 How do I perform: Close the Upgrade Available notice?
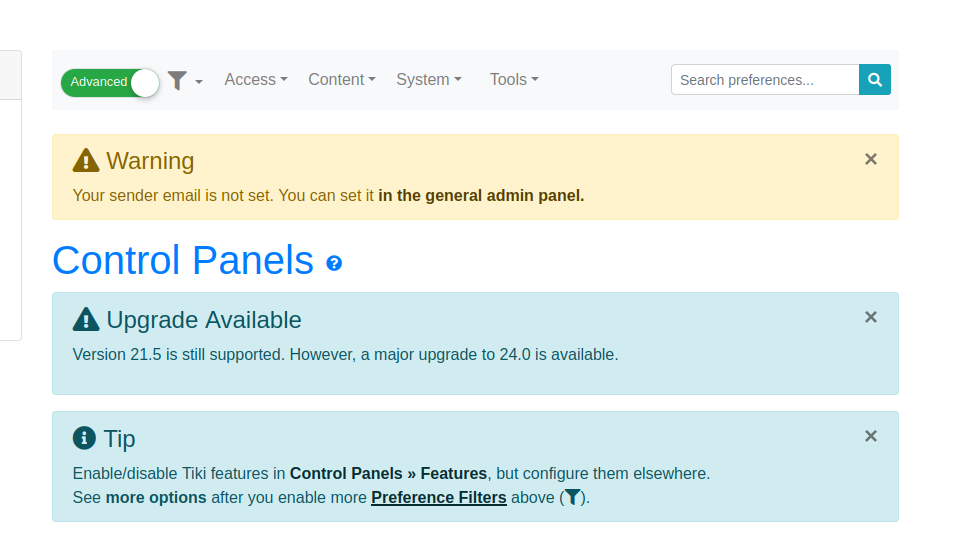coord(871,317)
